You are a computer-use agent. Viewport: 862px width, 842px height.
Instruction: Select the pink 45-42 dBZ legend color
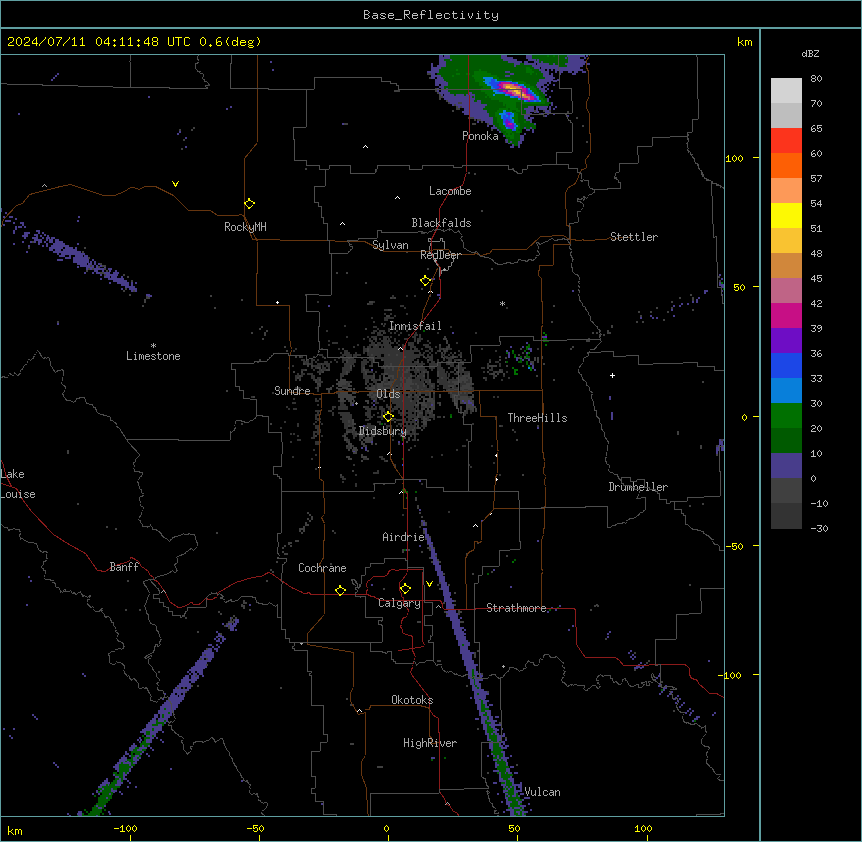(x=786, y=291)
